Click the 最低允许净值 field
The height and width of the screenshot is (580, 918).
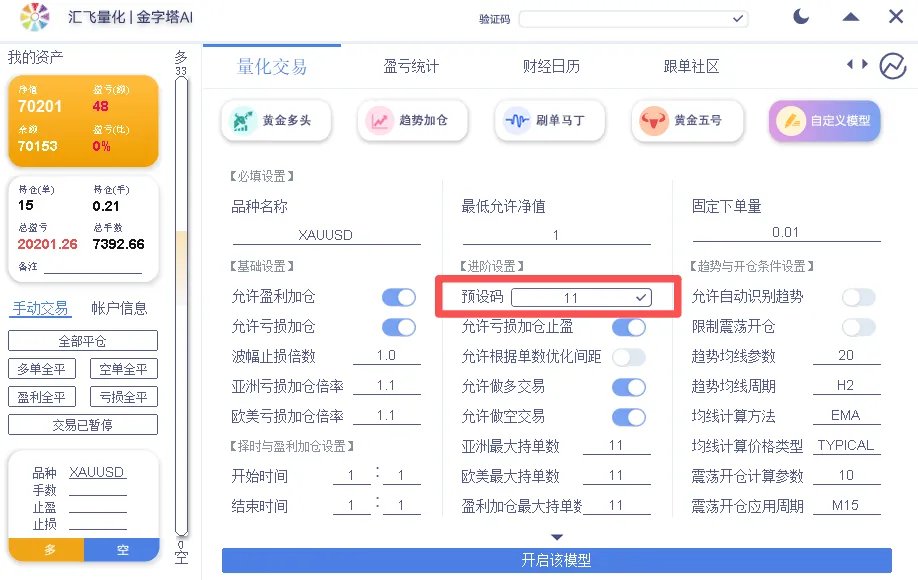556,235
